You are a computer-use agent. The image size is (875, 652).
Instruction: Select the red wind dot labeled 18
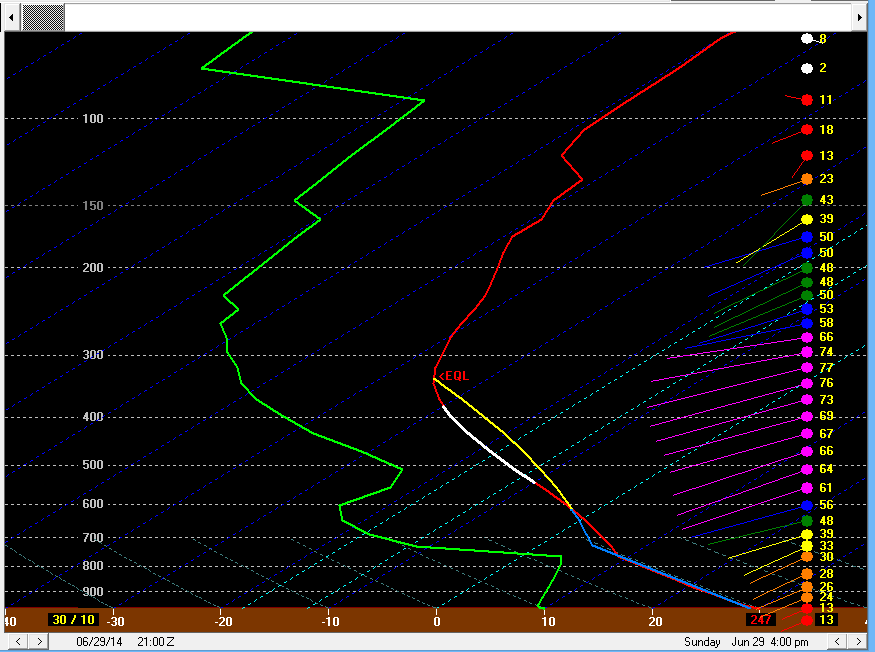807,130
